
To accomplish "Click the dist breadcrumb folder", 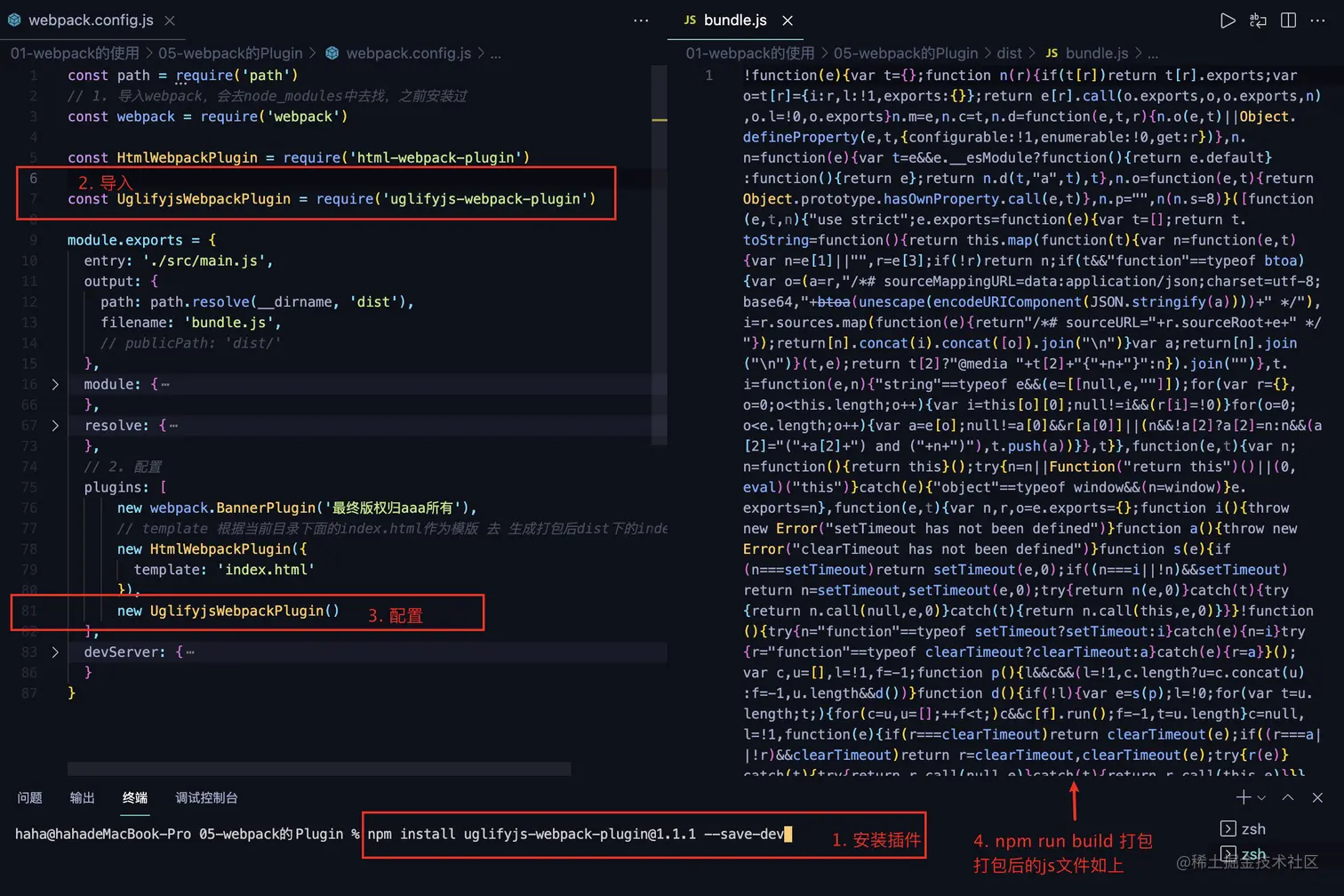I will pyautogui.click(x=1009, y=53).
